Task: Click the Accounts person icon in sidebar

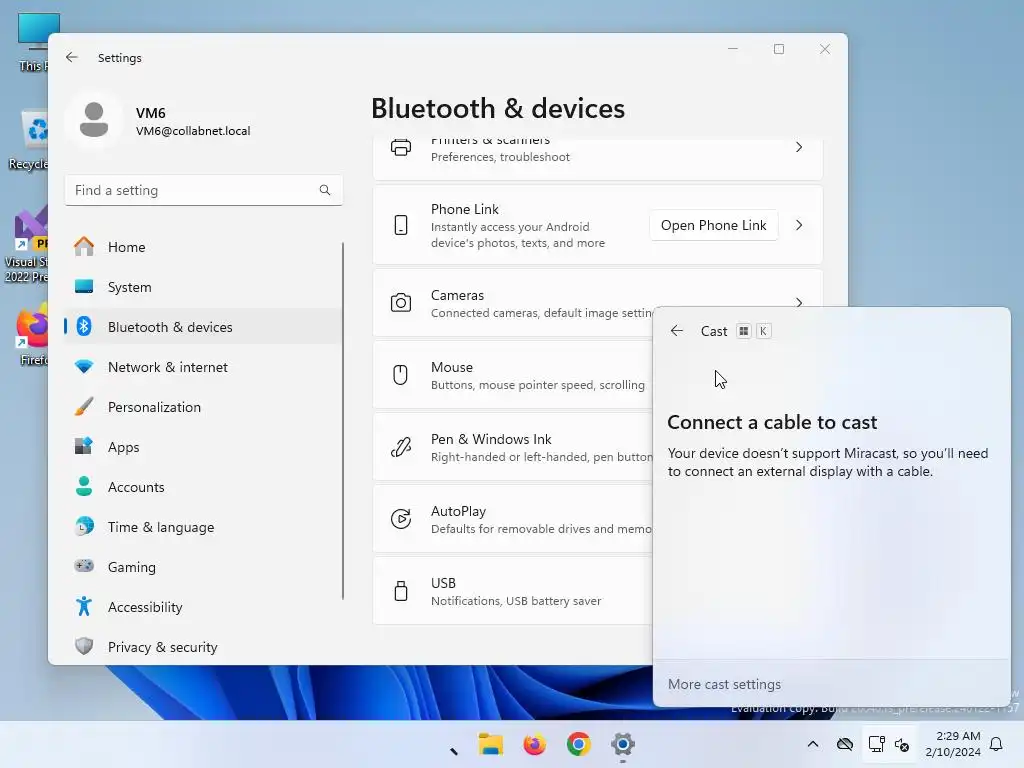Action: [84, 486]
